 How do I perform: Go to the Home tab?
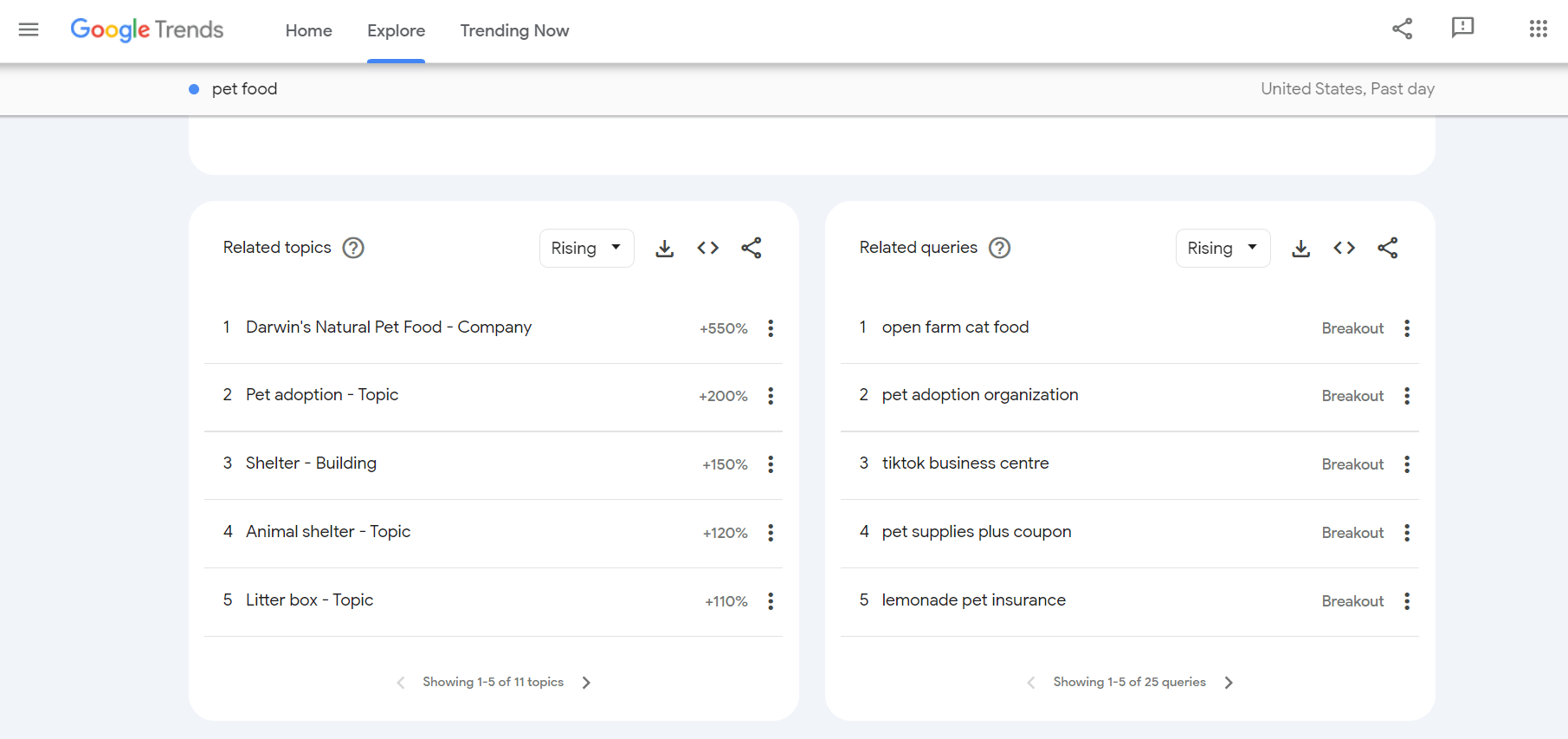(309, 30)
